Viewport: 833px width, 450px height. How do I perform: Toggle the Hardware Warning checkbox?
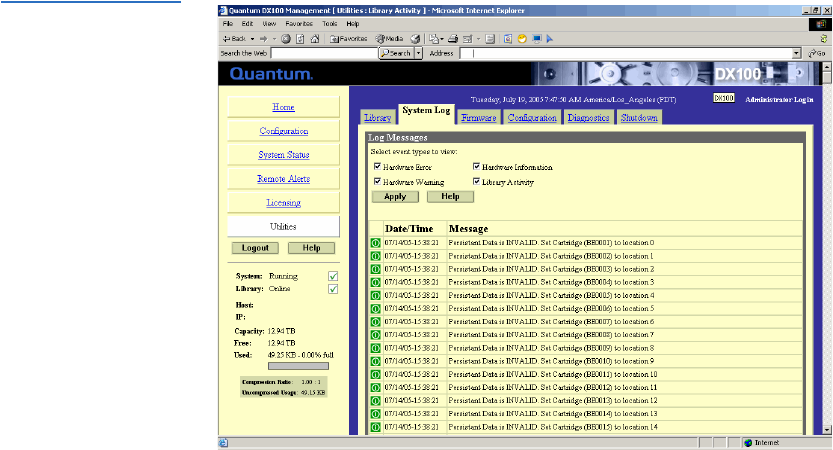pyautogui.click(x=377, y=181)
